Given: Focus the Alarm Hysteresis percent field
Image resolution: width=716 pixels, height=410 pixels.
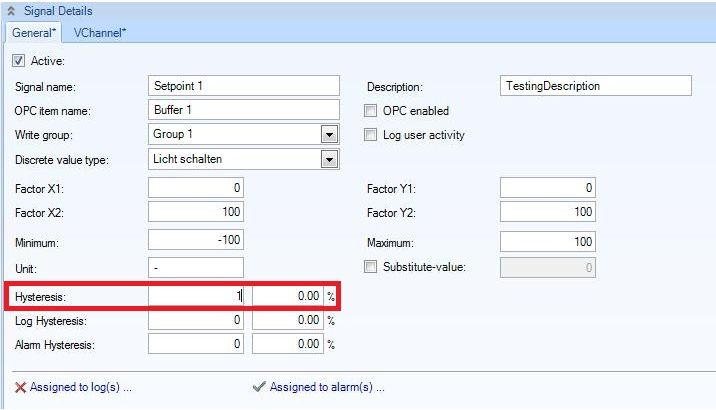Looking at the screenshot, I should 288,344.
